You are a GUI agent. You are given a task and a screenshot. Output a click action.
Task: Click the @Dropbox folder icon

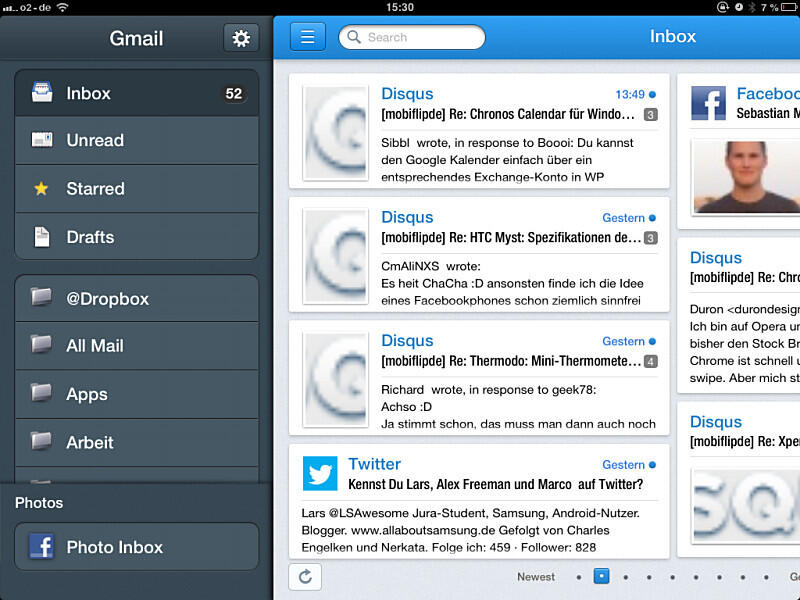coord(41,296)
